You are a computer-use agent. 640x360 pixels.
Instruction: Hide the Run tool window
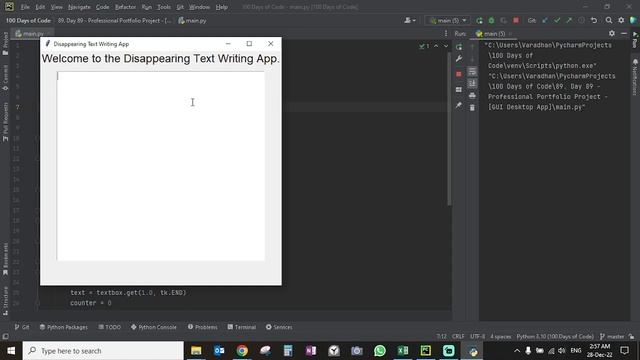coord(624,33)
